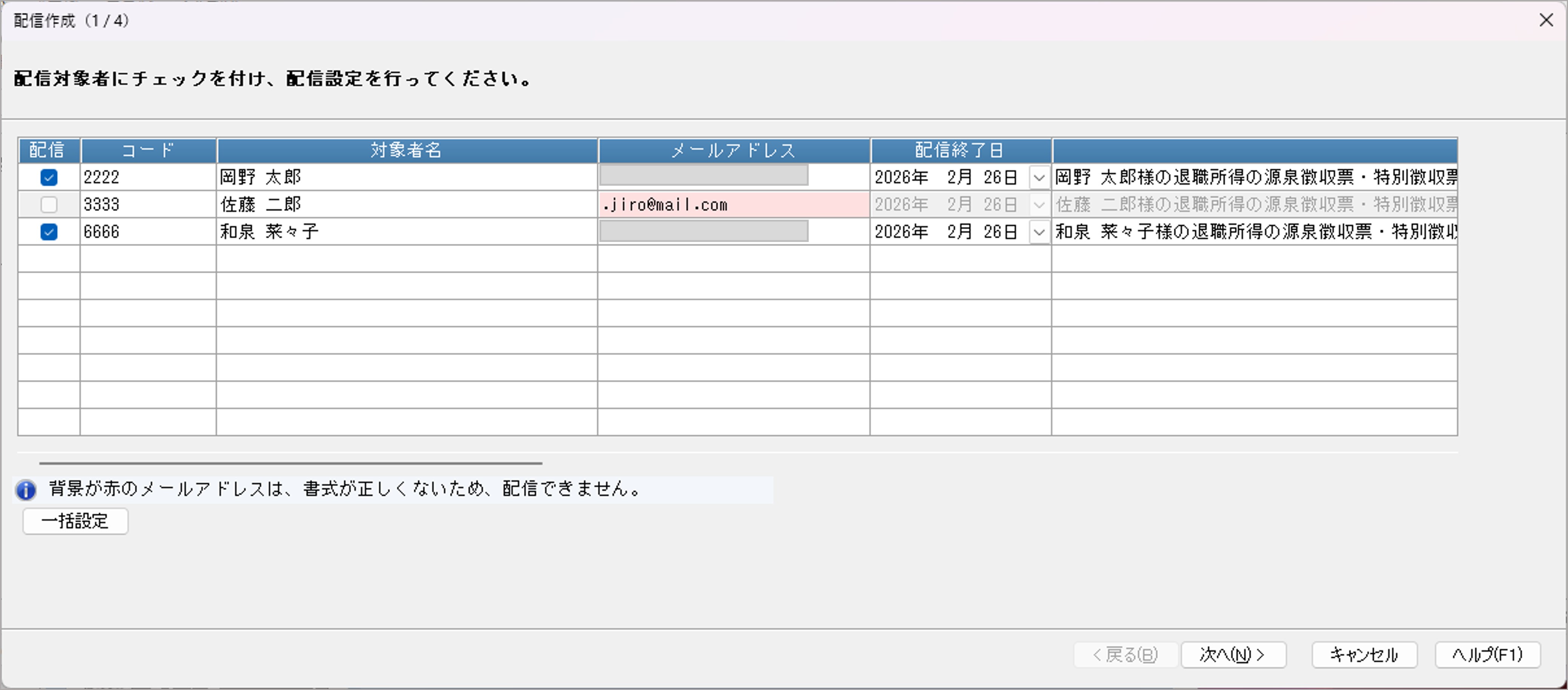The image size is (1568, 690).
Task: Click email field for 岡野 太郎
Action: coord(703,176)
